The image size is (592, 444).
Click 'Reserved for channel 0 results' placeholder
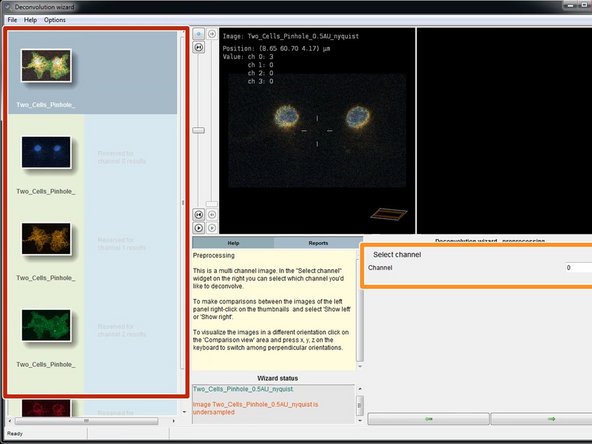122,157
